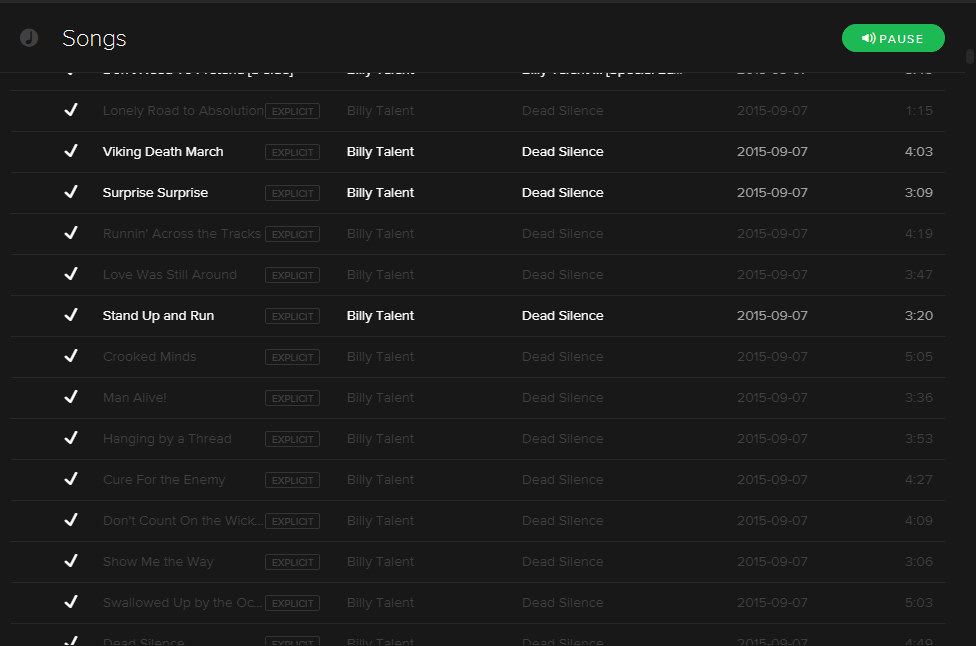Toggle saved checkmark for Viking Death March
The image size is (976, 646).
[71, 151]
